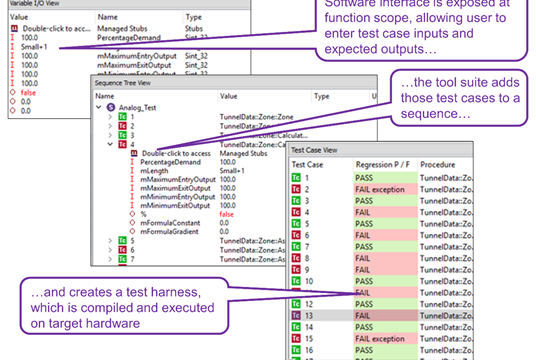Sort by Test Case column header
This screenshot has width=536, height=360.
[x=307, y=165]
